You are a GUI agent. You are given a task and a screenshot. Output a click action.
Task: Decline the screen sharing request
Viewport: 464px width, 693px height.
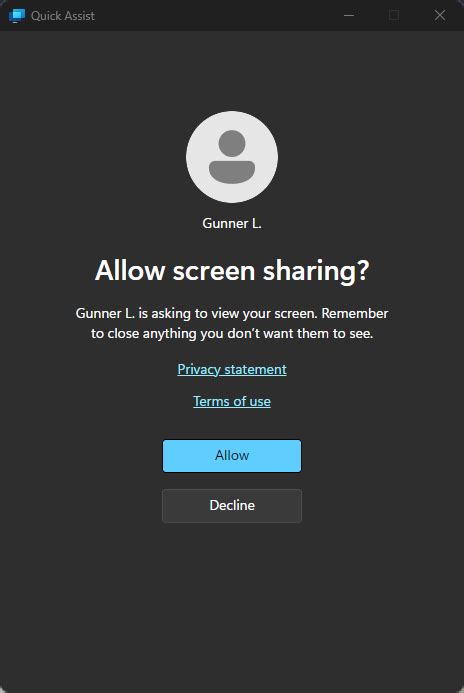[232, 506]
